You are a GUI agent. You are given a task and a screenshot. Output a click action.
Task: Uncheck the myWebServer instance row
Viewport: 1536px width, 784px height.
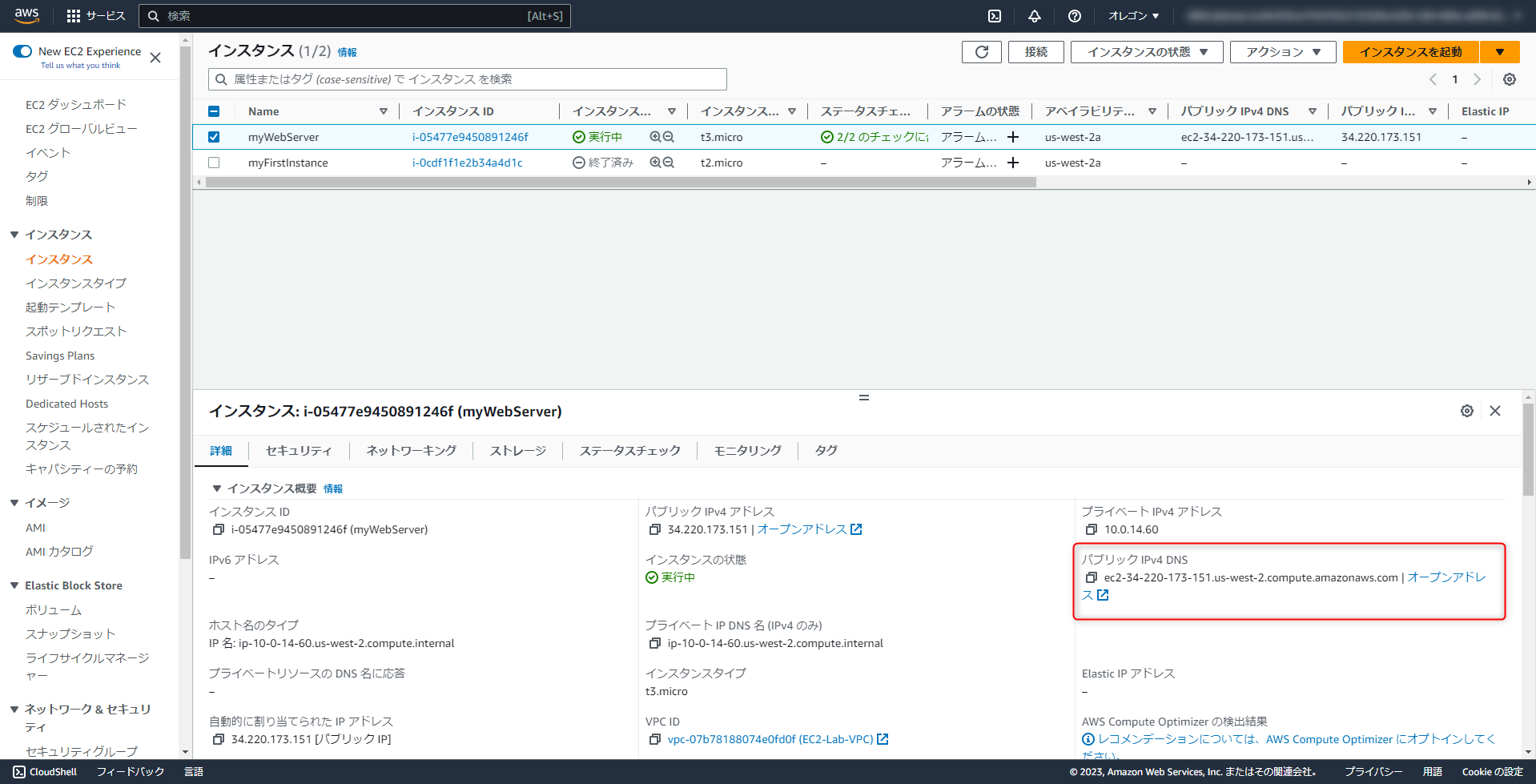213,136
